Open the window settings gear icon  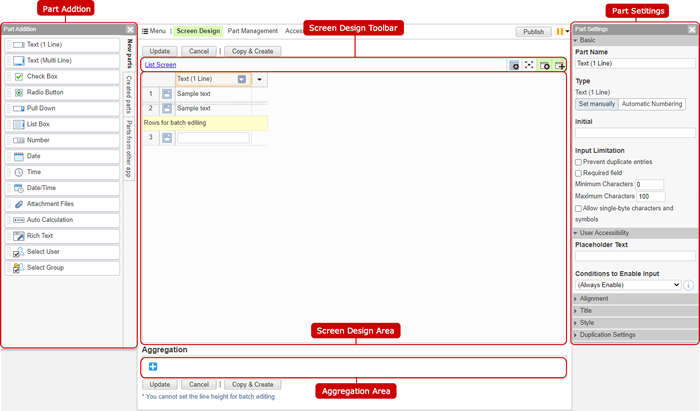coord(544,65)
